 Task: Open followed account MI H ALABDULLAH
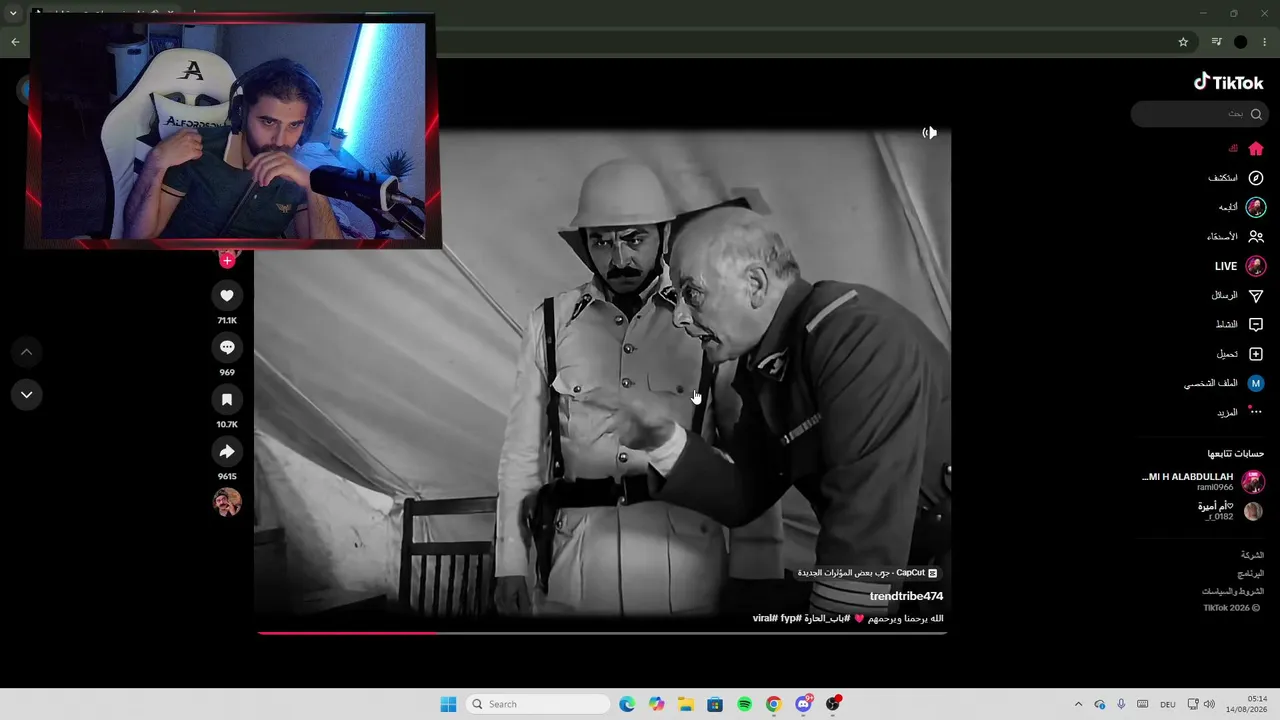(x=1203, y=482)
